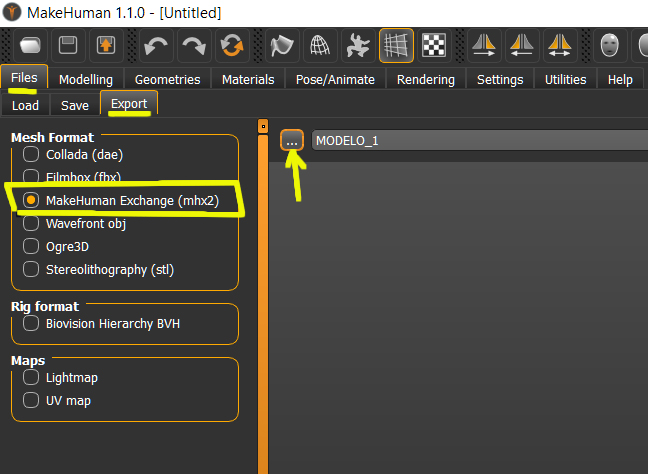Click the browse '...' button
This screenshot has width=648, height=474.
point(292,141)
